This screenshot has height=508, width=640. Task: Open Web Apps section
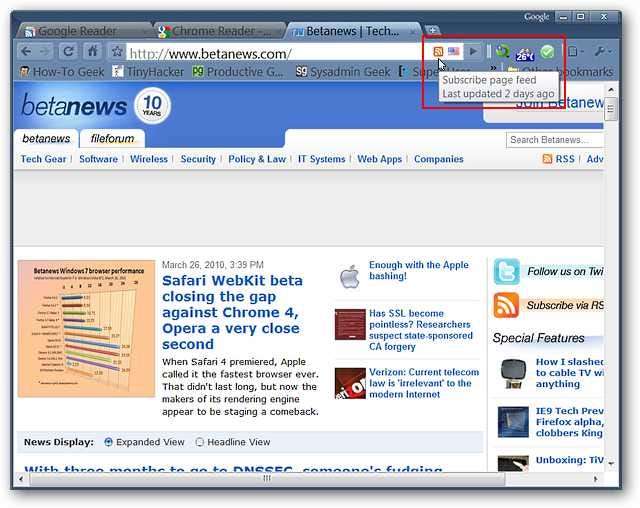[x=380, y=159]
